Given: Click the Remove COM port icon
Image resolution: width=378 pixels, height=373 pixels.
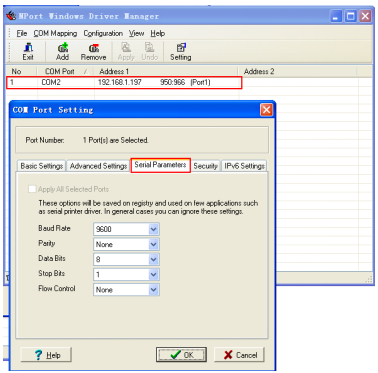Looking at the screenshot, I should [x=93, y=52].
